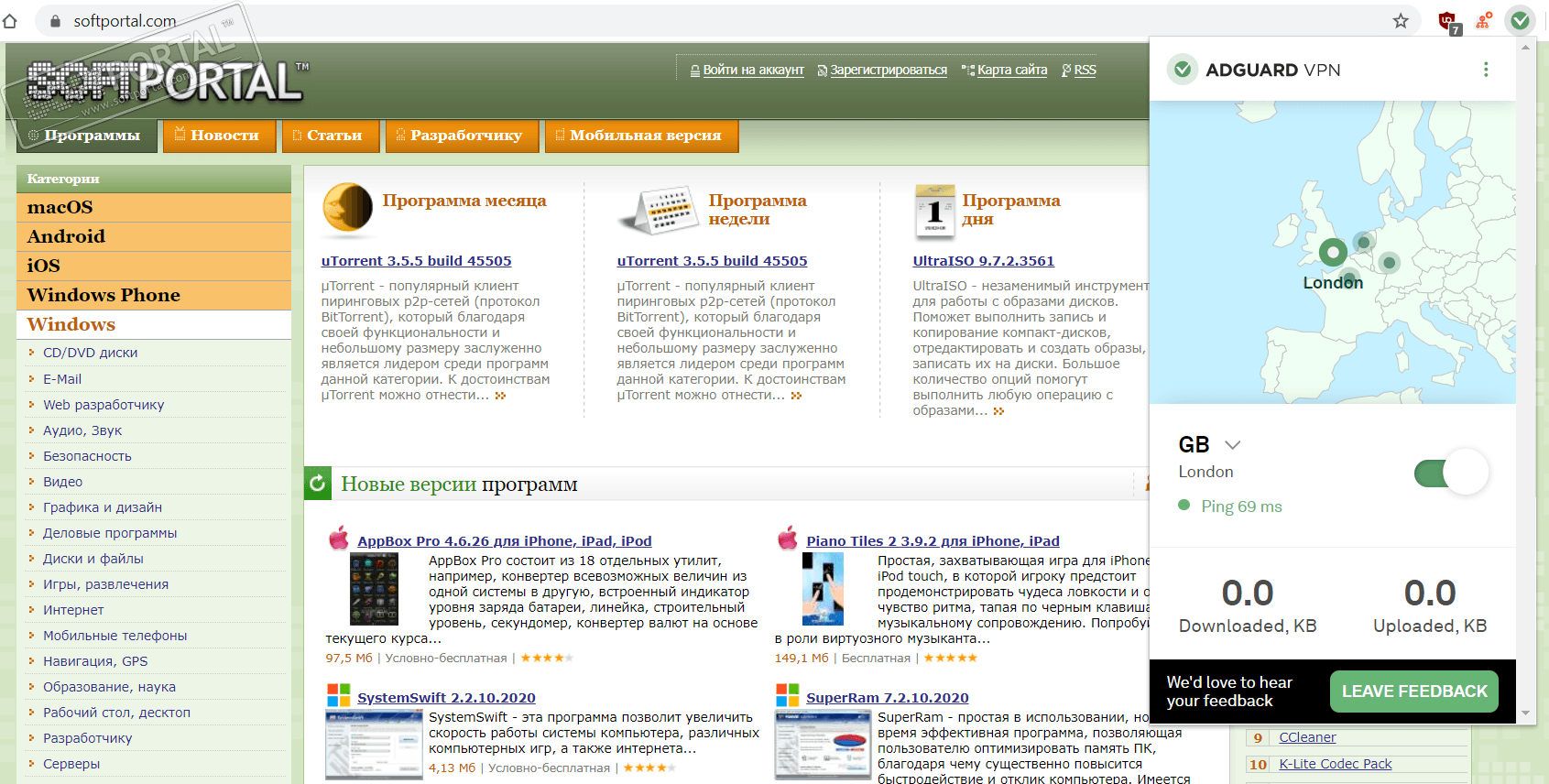Click the » arrow ending Программа месяца description
The height and width of the screenshot is (784, 1549).
click(500, 396)
